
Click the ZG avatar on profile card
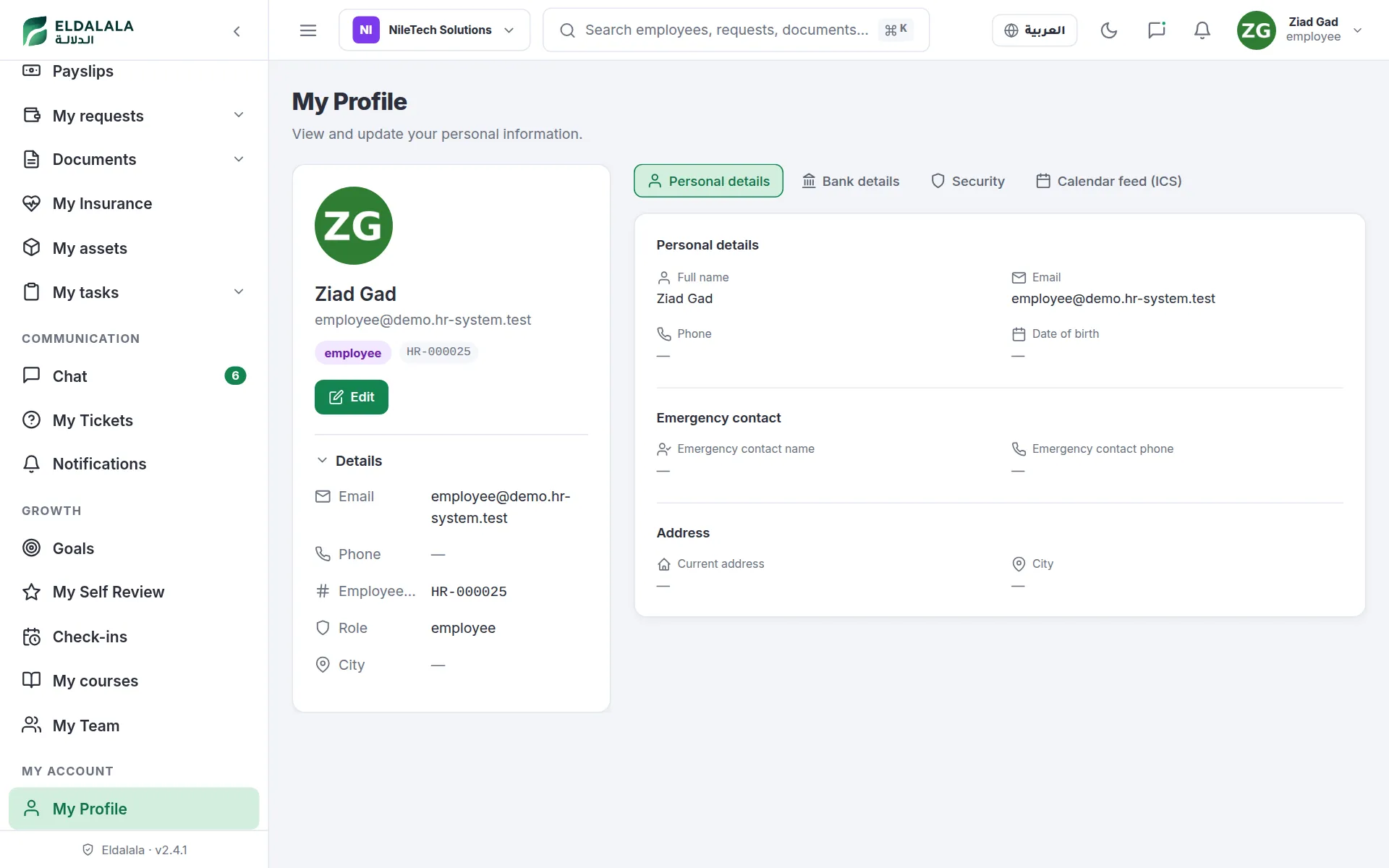pyautogui.click(x=354, y=226)
